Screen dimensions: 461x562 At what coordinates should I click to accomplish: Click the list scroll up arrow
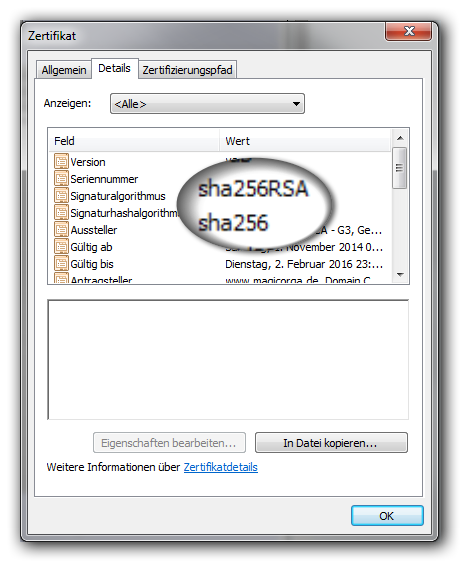click(400, 138)
